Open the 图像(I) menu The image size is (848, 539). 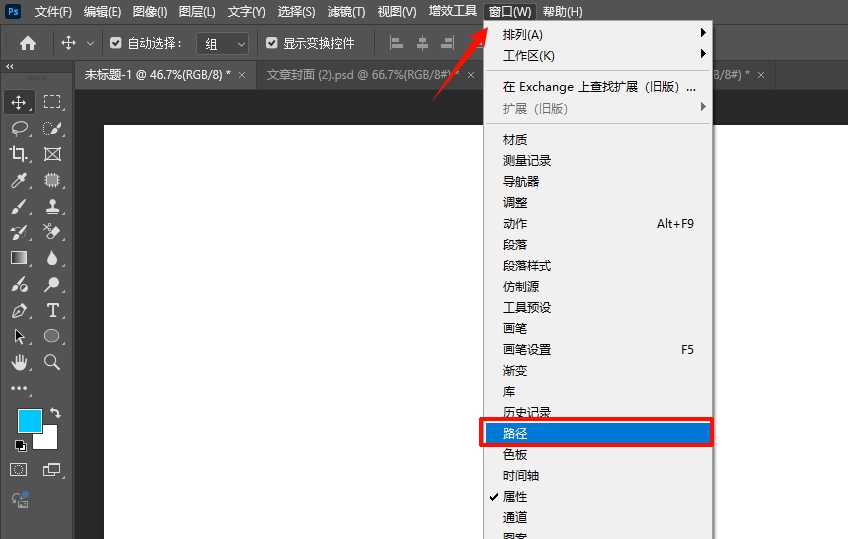[150, 11]
